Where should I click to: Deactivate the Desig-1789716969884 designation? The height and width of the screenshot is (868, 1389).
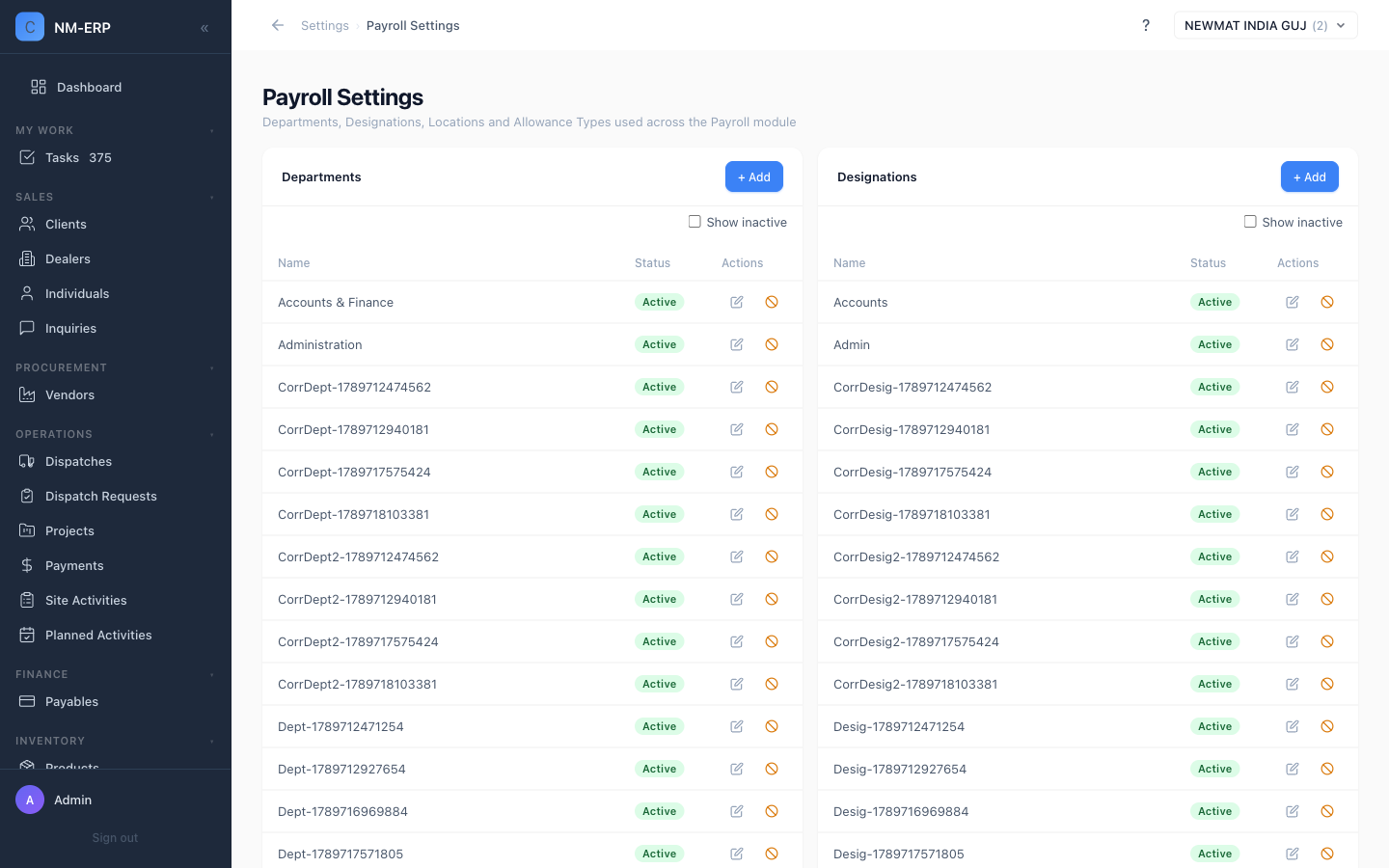pyautogui.click(x=1327, y=811)
